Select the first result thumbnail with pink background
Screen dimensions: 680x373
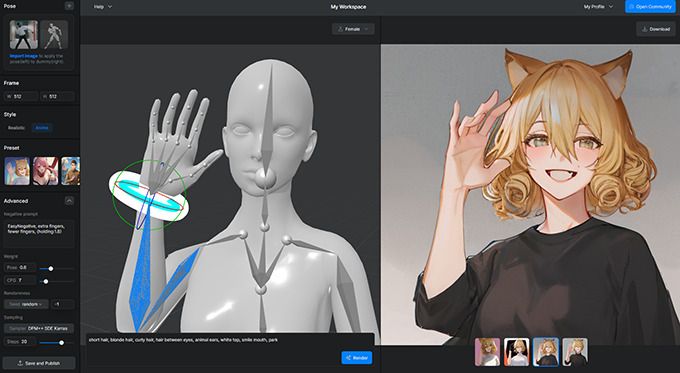coord(487,352)
